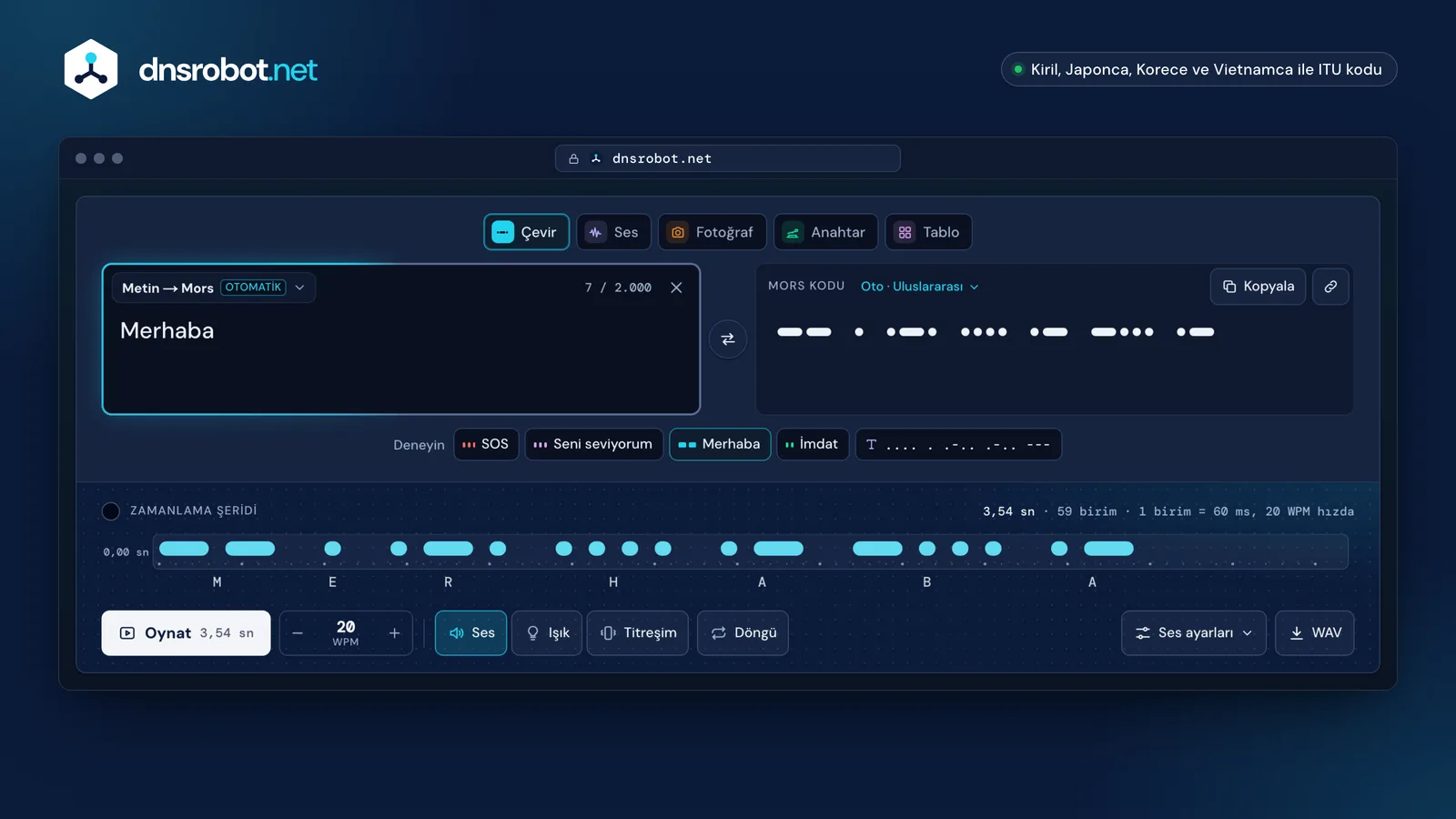
Task: Open the Oto · Uluslararası dropdown
Action: (920, 287)
